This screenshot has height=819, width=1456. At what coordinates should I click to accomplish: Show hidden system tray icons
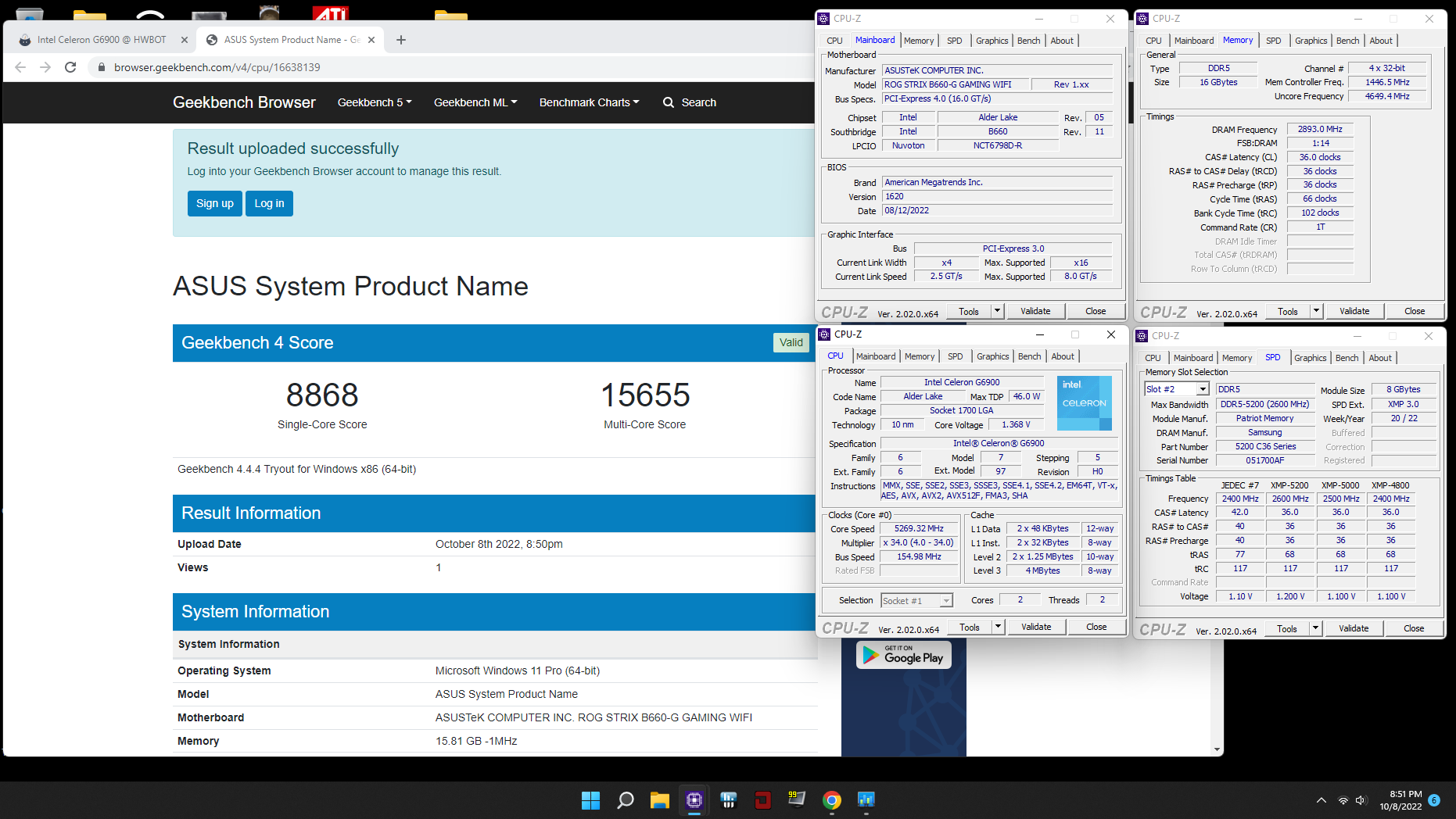(x=1322, y=800)
